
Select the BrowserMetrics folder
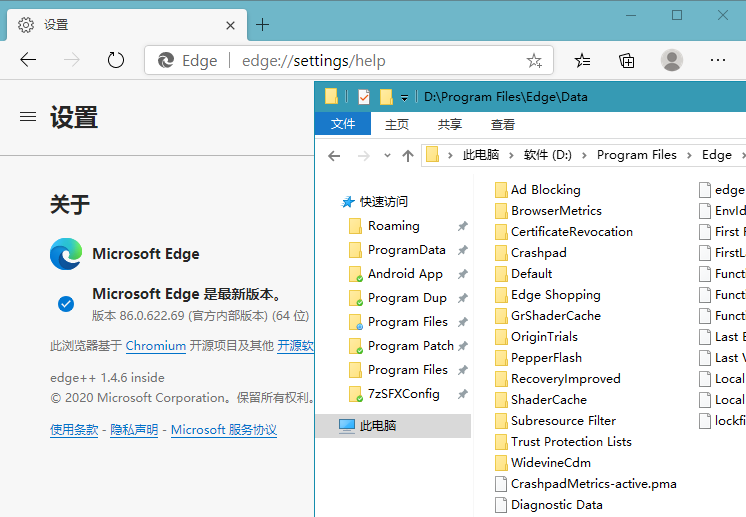(548, 211)
